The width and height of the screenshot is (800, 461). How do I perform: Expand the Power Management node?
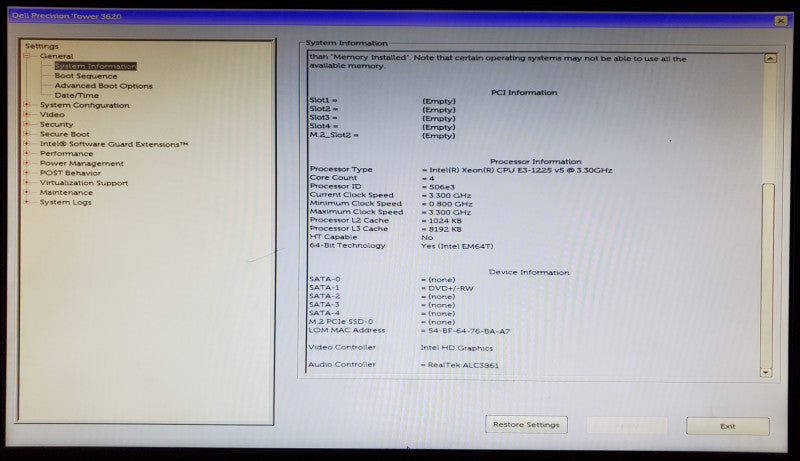pyautogui.click(x=27, y=163)
